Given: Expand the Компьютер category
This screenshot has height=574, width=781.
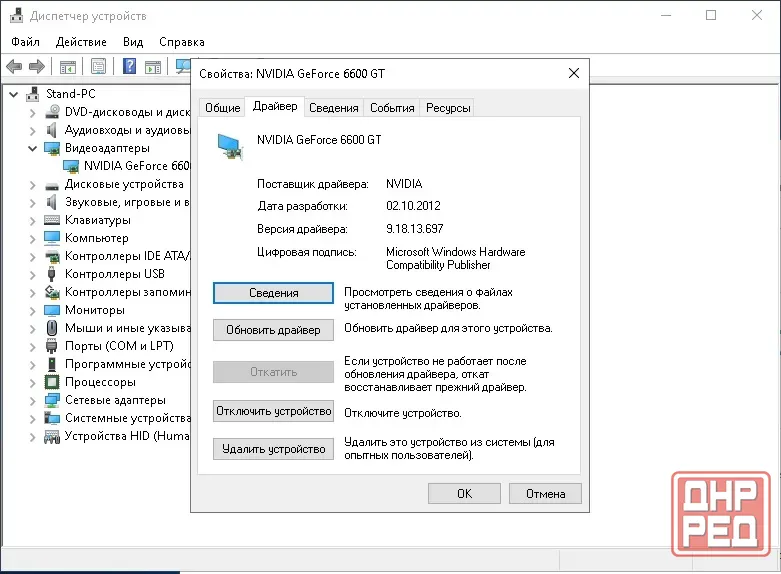Looking at the screenshot, I should point(32,239).
